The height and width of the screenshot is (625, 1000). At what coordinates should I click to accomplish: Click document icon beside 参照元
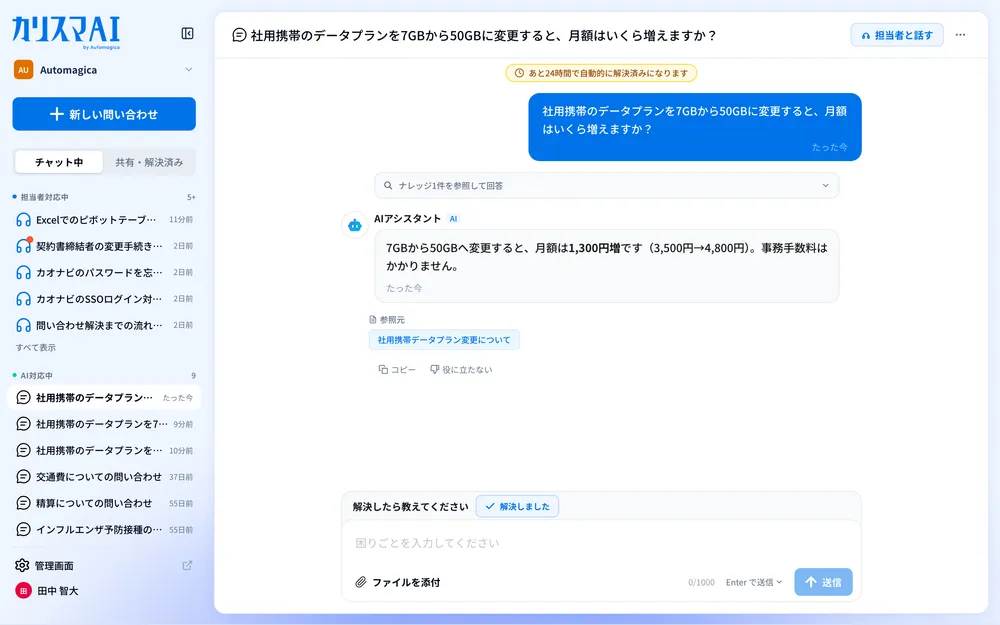coord(373,320)
